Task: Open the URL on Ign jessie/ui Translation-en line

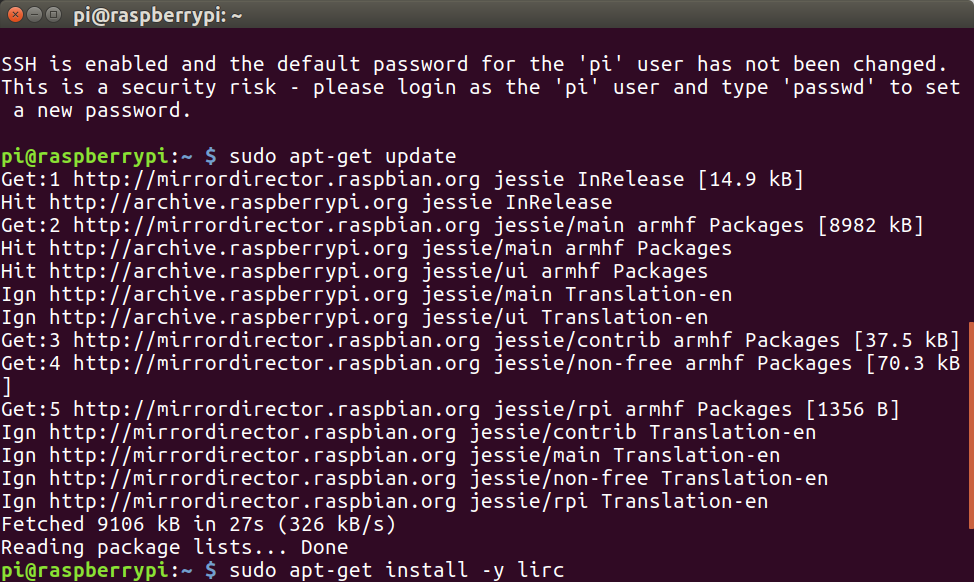Action: [x=230, y=318]
